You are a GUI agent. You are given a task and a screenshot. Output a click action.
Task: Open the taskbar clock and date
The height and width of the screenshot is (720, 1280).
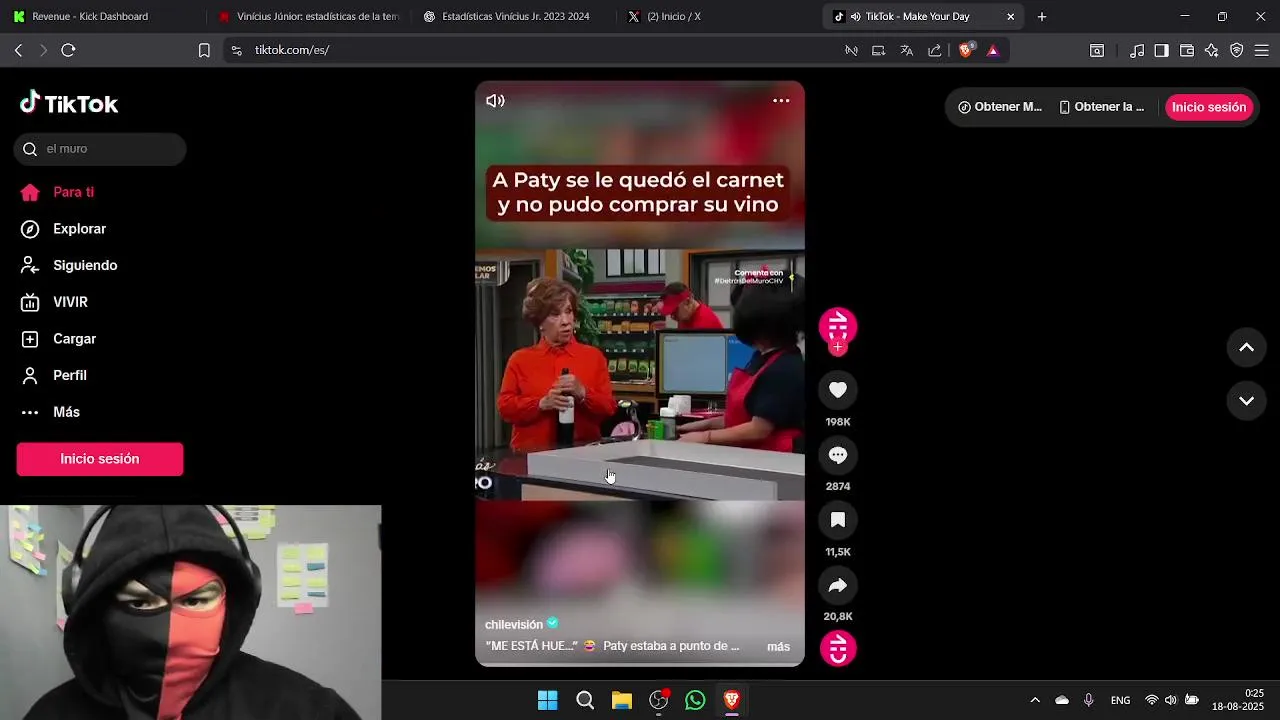(x=1238, y=700)
